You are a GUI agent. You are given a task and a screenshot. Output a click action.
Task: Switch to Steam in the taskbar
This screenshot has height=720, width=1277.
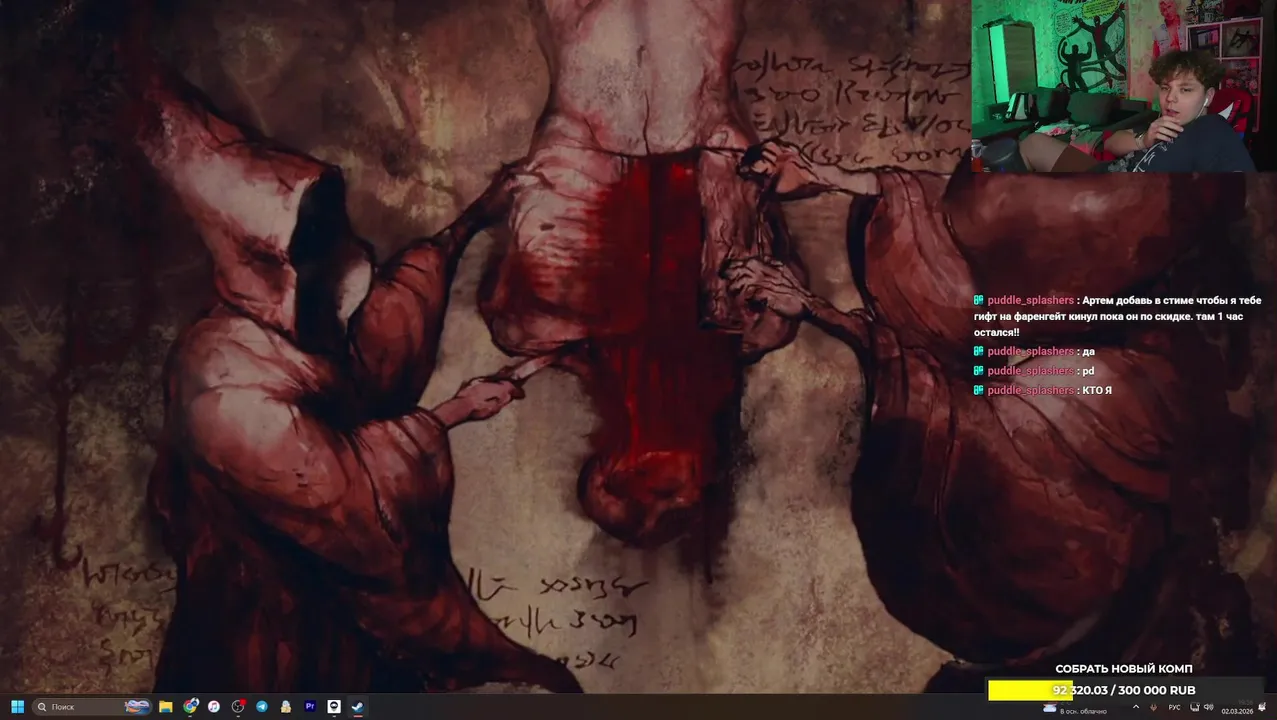click(358, 707)
